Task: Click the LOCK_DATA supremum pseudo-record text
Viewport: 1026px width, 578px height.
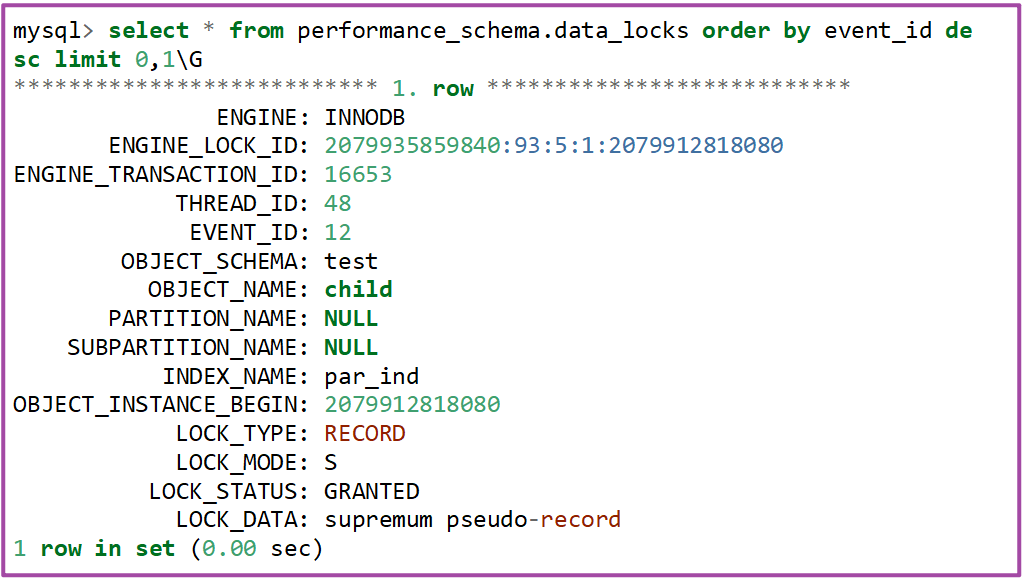Action: [x=472, y=520]
